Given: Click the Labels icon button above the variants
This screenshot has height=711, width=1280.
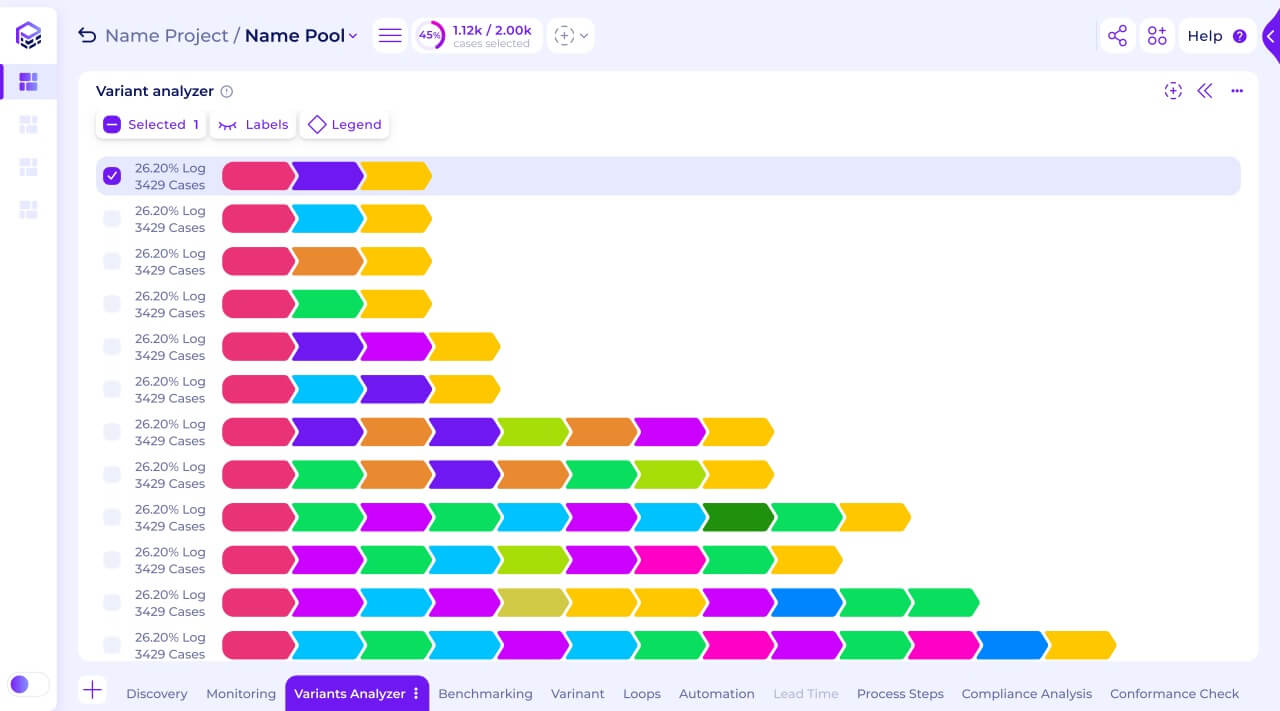Looking at the screenshot, I should (228, 124).
